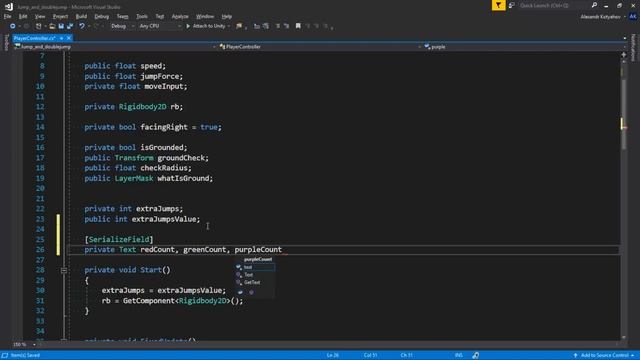Click the SerializeField attribute on line 25

119,240
